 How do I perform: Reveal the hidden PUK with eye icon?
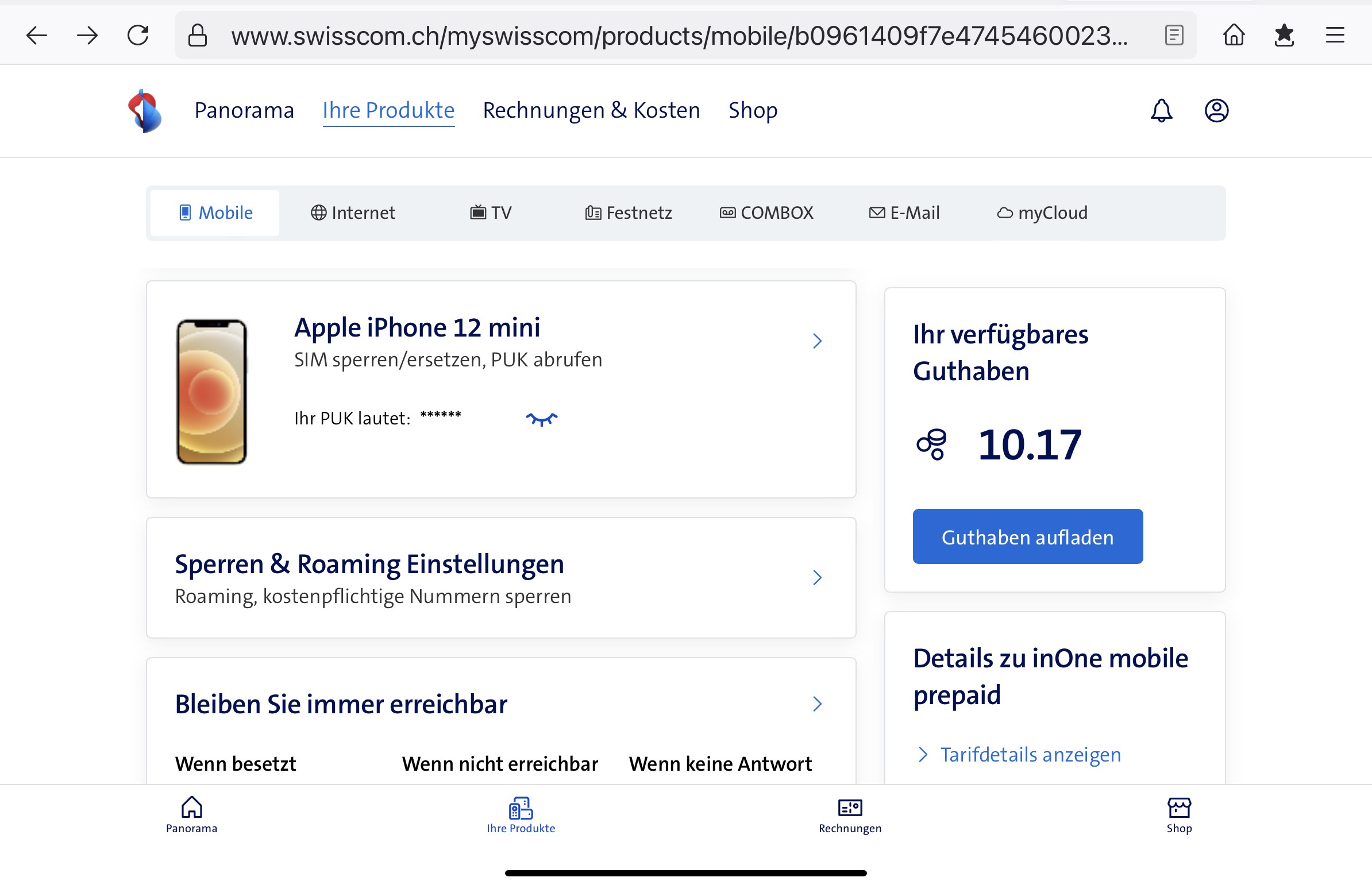coord(541,419)
